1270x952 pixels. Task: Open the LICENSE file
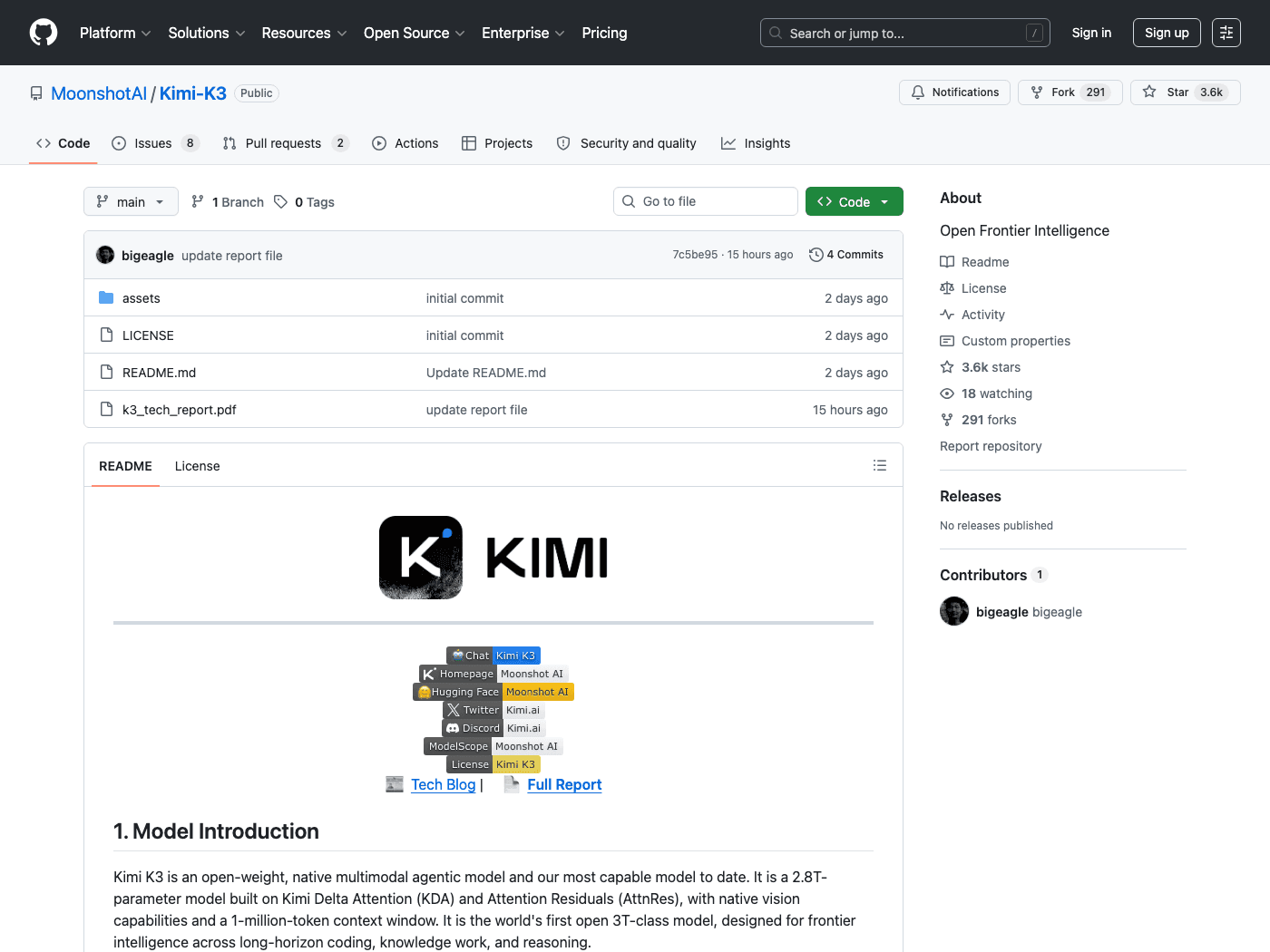click(148, 335)
